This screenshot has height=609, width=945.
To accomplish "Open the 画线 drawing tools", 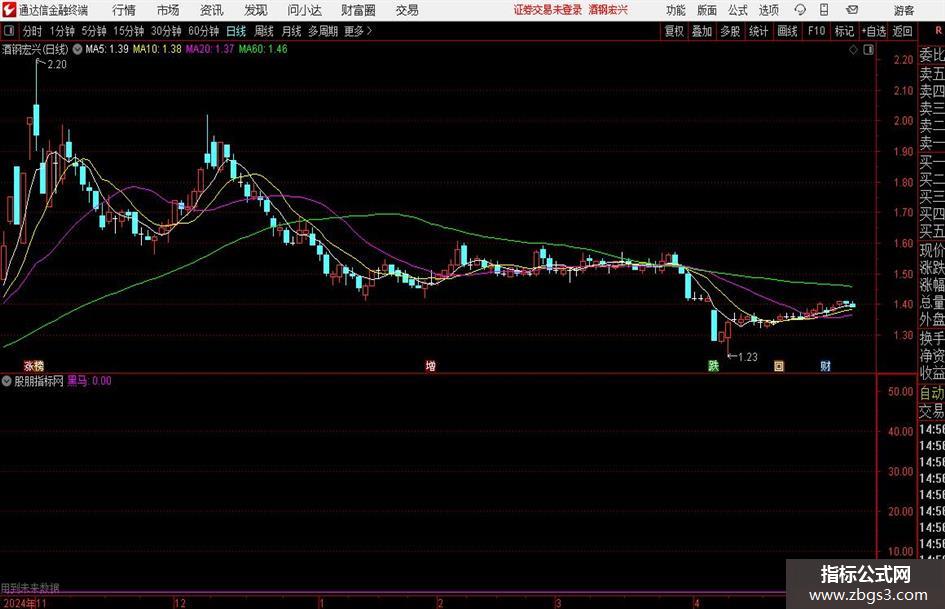I will pyautogui.click(x=788, y=31).
